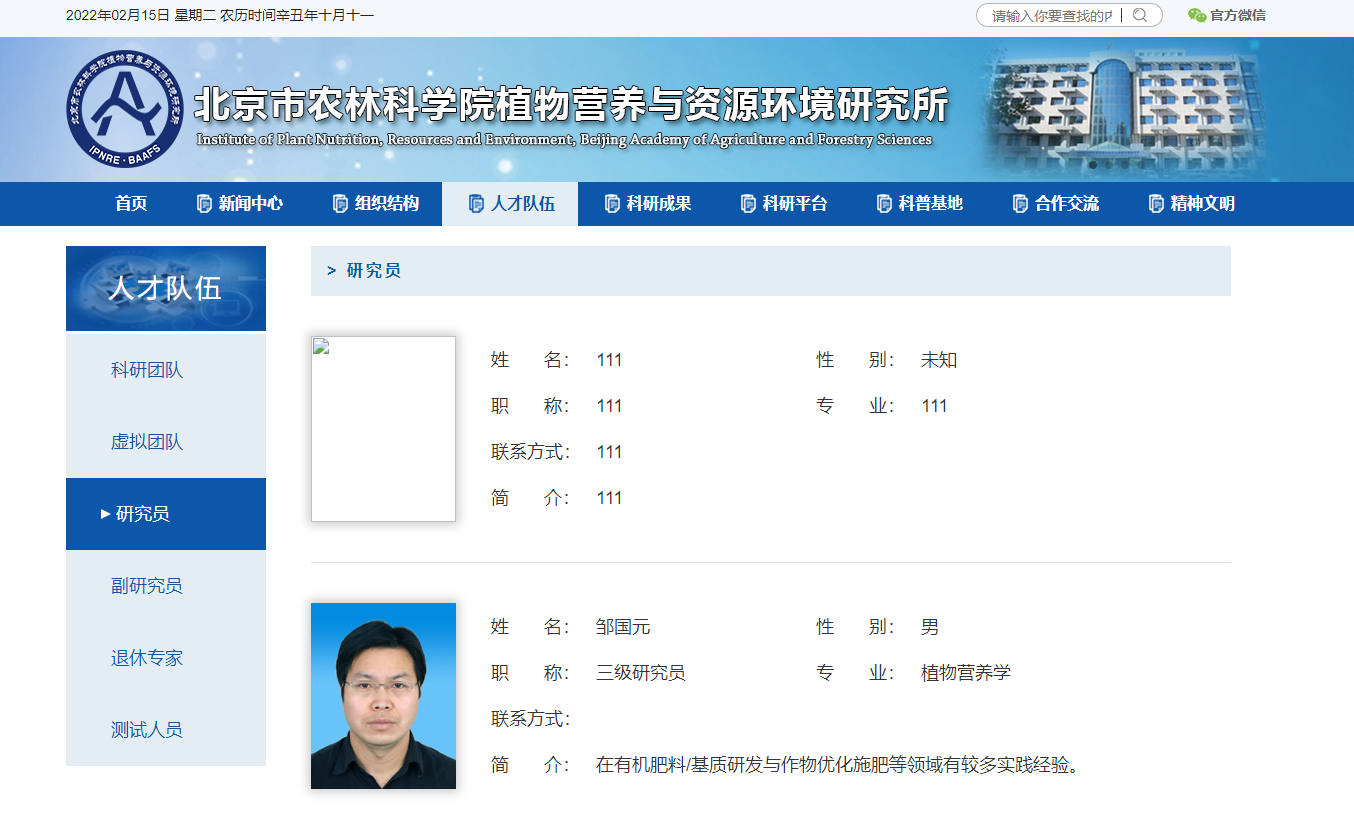Click the gender value 未知
The height and width of the screenshot is (822, 1354).
coord(939,360)
